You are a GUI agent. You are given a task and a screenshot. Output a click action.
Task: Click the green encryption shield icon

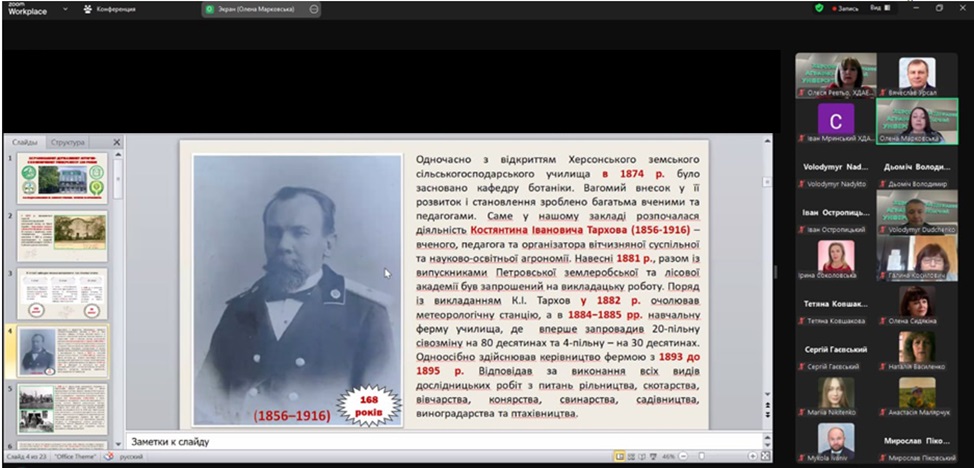coord(819,8)
